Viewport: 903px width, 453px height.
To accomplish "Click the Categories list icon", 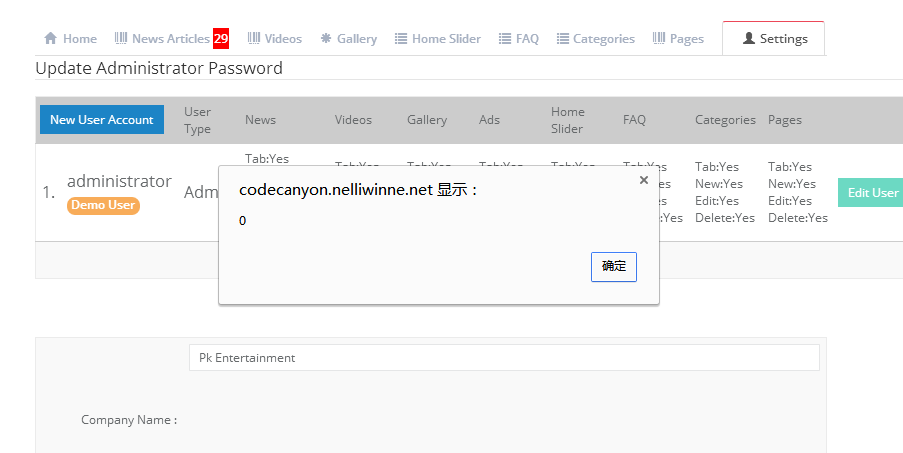I will click(563, 39).
